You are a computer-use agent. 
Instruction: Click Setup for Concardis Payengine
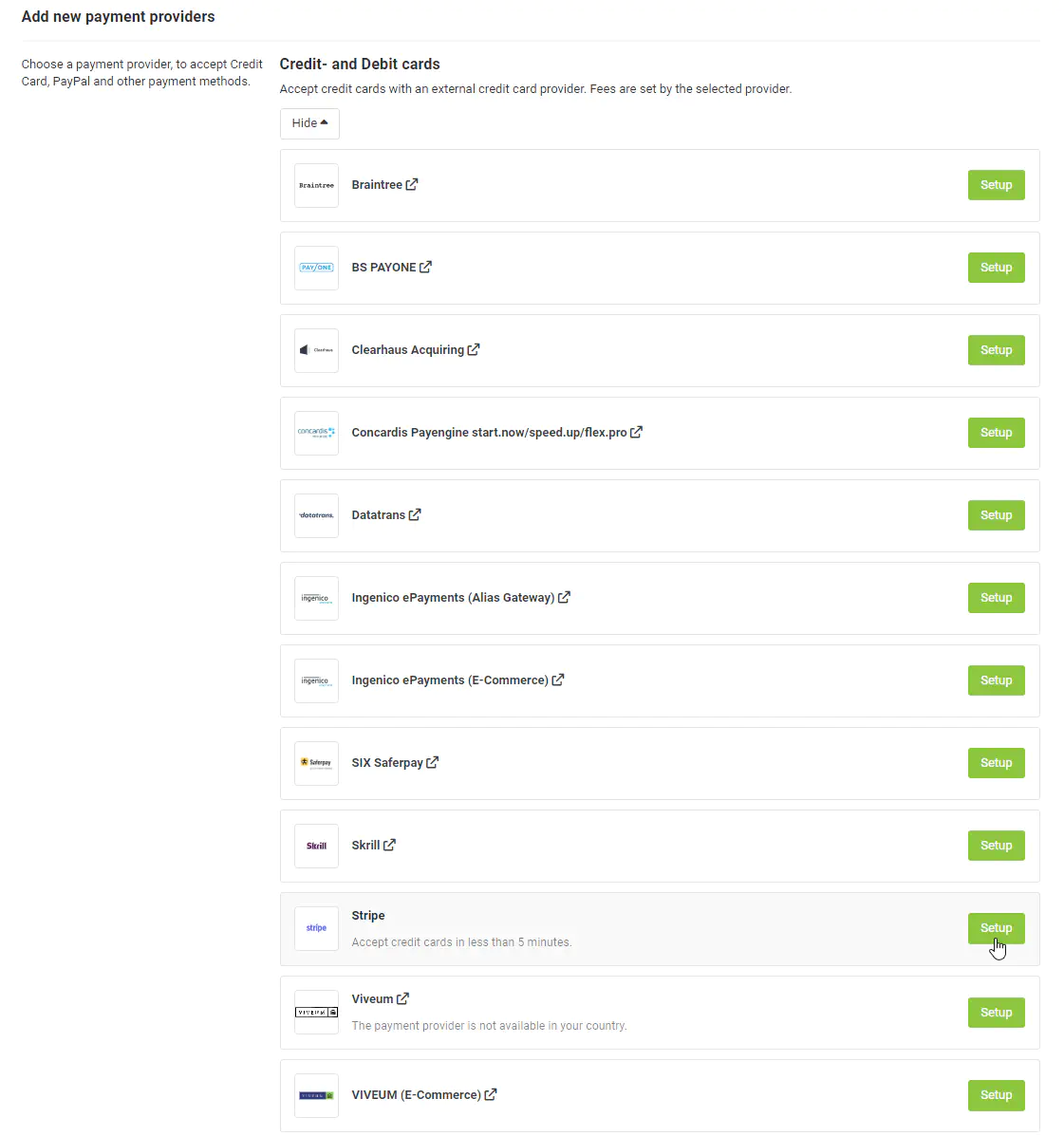(x=996, y=433)
